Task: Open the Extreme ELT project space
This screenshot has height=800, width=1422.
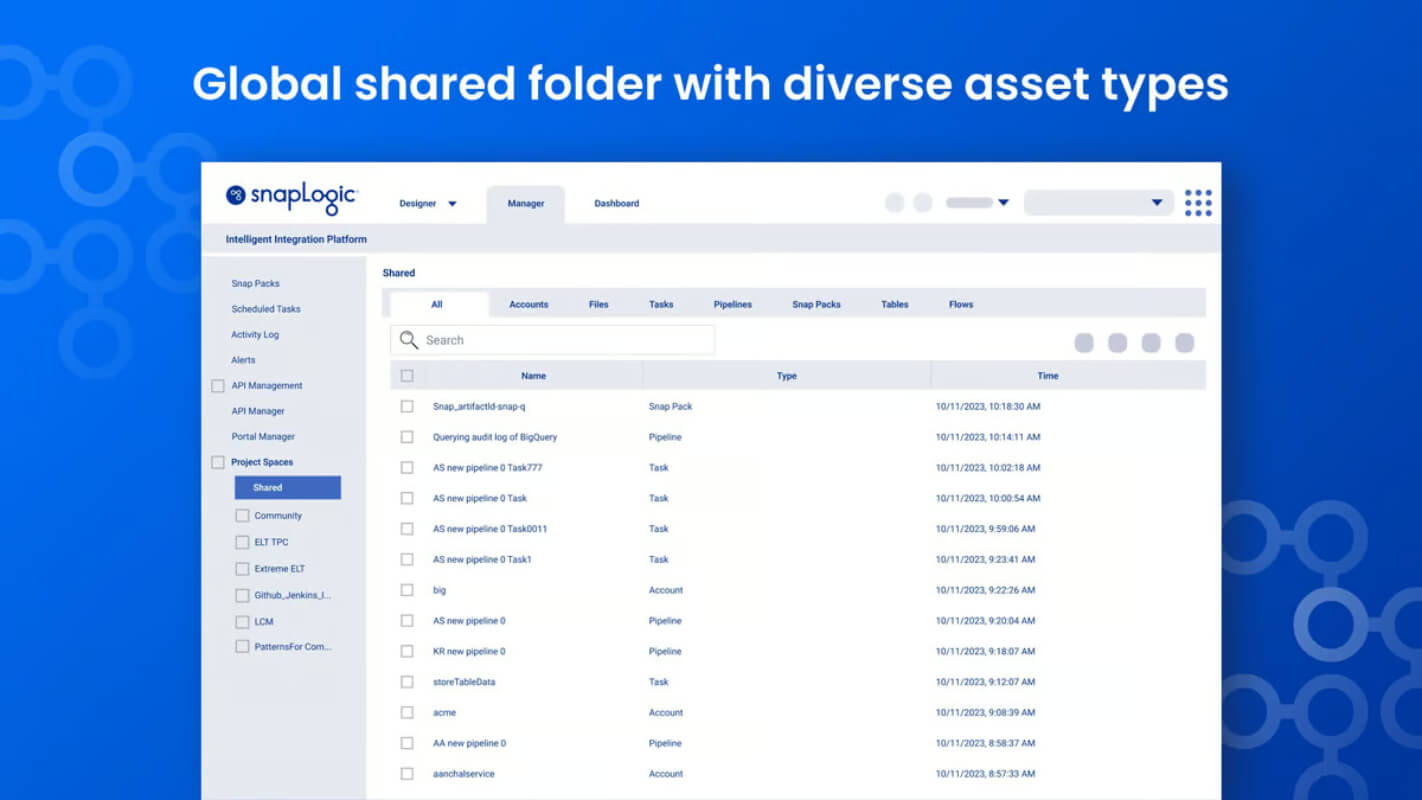Action: click(x=280, y=569)
